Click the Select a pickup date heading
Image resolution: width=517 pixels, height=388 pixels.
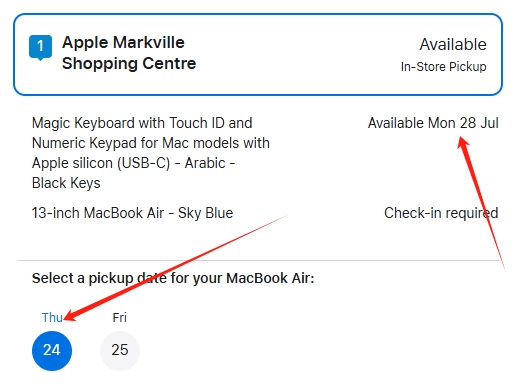click(x=173, y=278)
